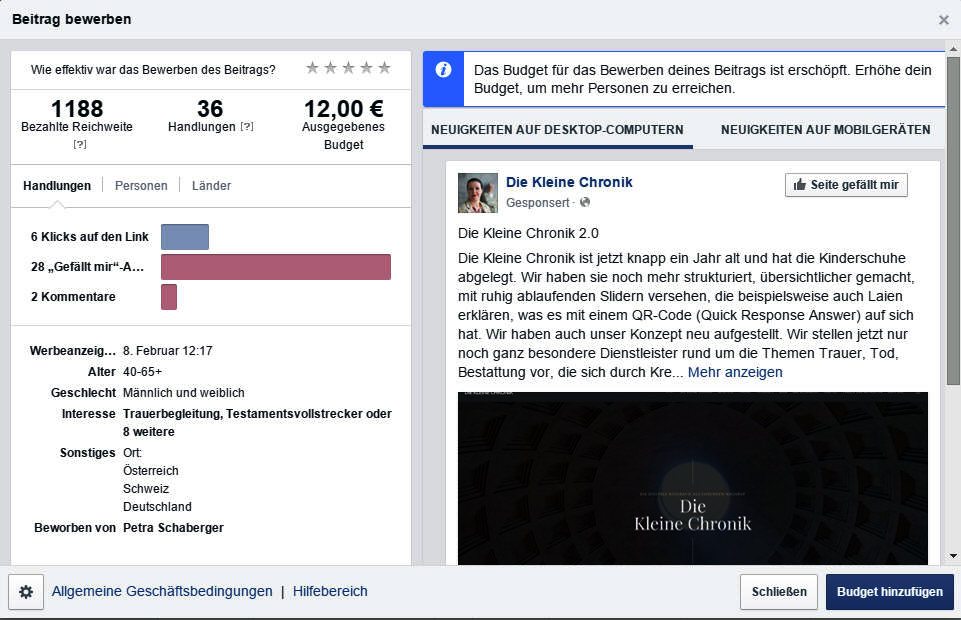Click the 28 „Gefällt mir“ label
The width and height of the screenshot is (961, 620).
coord(87,267)
